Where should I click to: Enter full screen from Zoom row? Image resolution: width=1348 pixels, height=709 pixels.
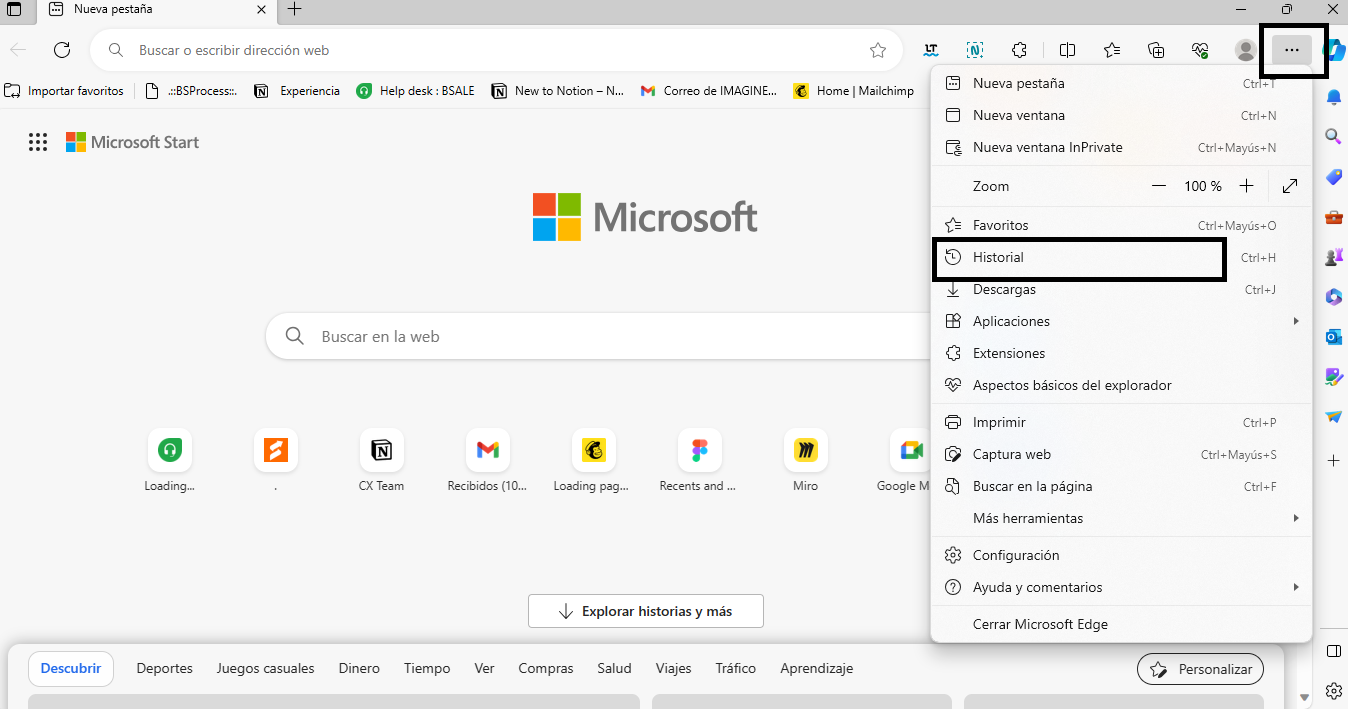(1290, 186)
